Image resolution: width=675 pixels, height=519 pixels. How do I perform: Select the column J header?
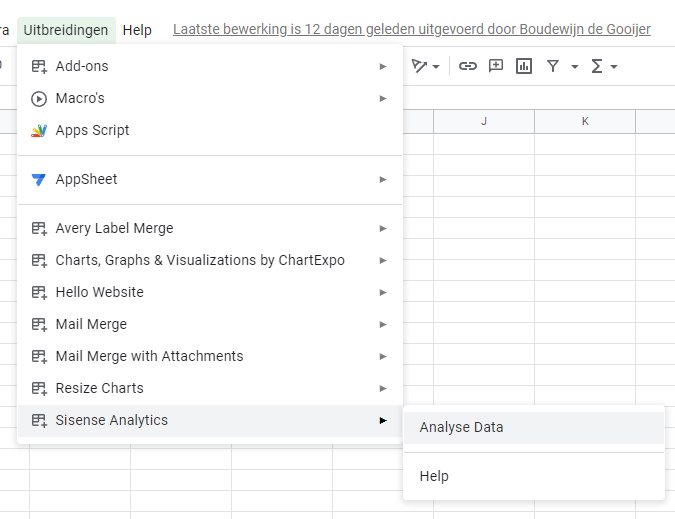tap(484, 121)
